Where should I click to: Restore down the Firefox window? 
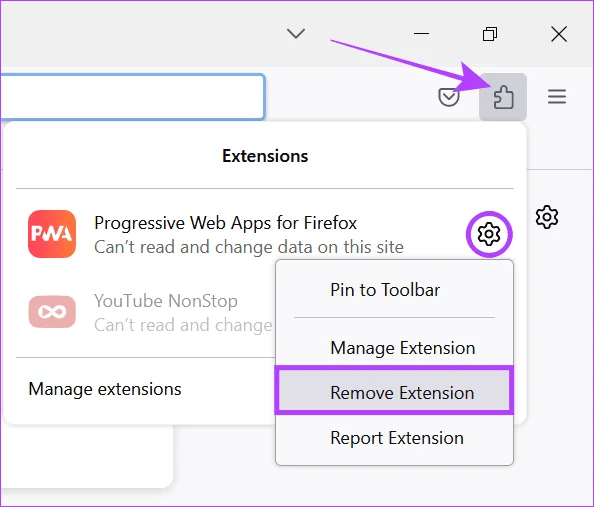[490, 34]
